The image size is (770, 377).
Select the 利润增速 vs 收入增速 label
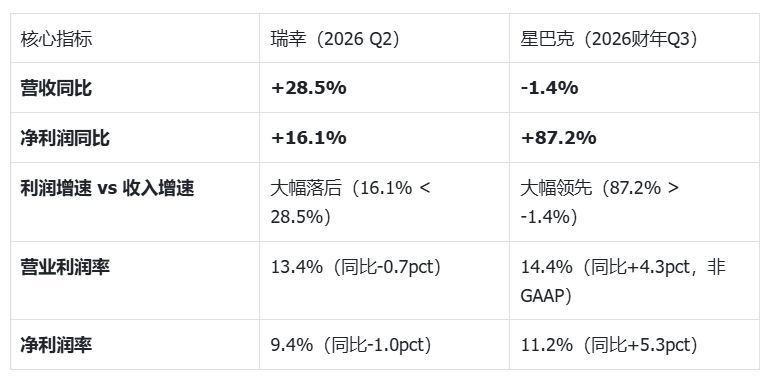click(x=107, y=188)
